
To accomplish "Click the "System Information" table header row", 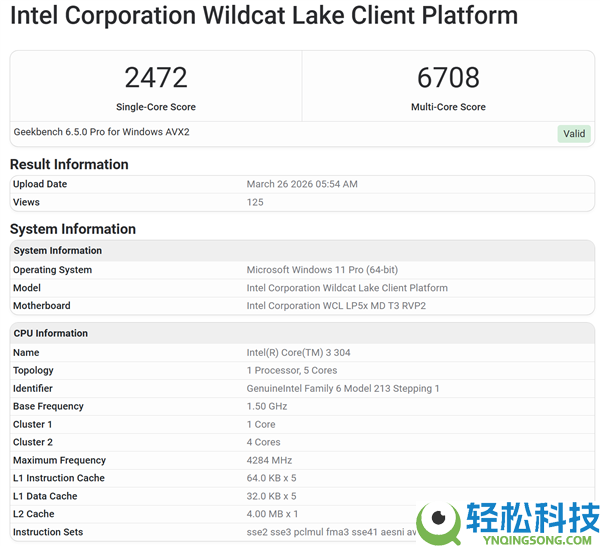I will 302,251.
